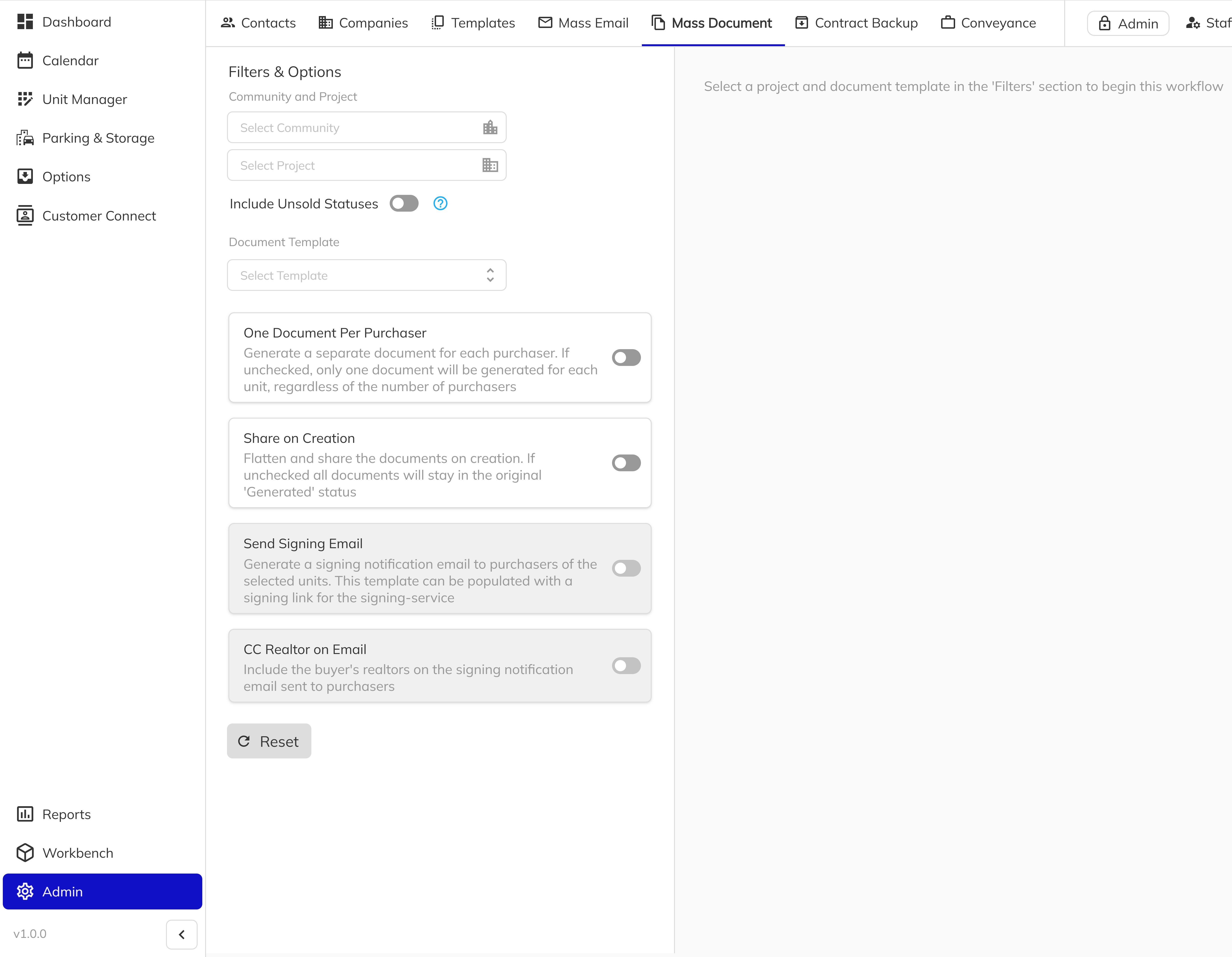Click the help icon next to Include Unsold Statuses
1232x957 pixels.
[440, 203]
